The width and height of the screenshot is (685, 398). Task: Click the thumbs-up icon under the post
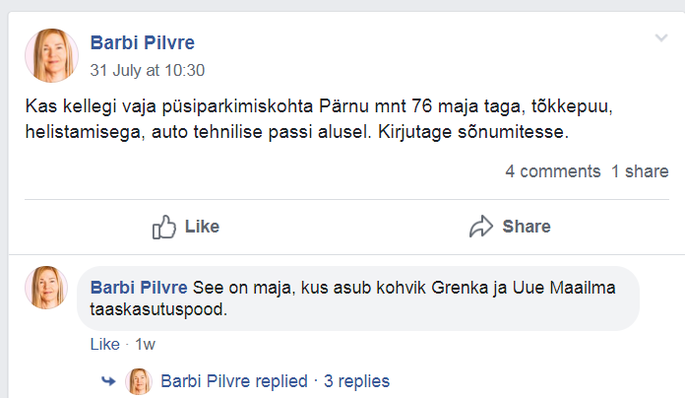click(x=164, y=227)
